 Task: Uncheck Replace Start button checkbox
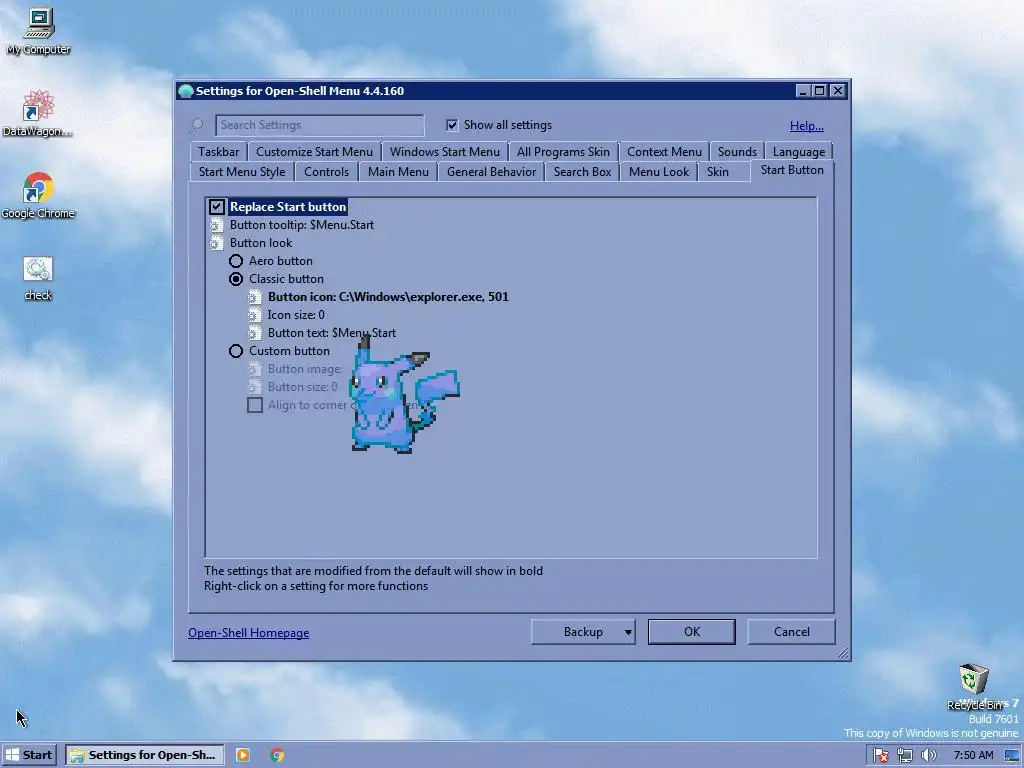pyautogui.click(x=217, y=207)
